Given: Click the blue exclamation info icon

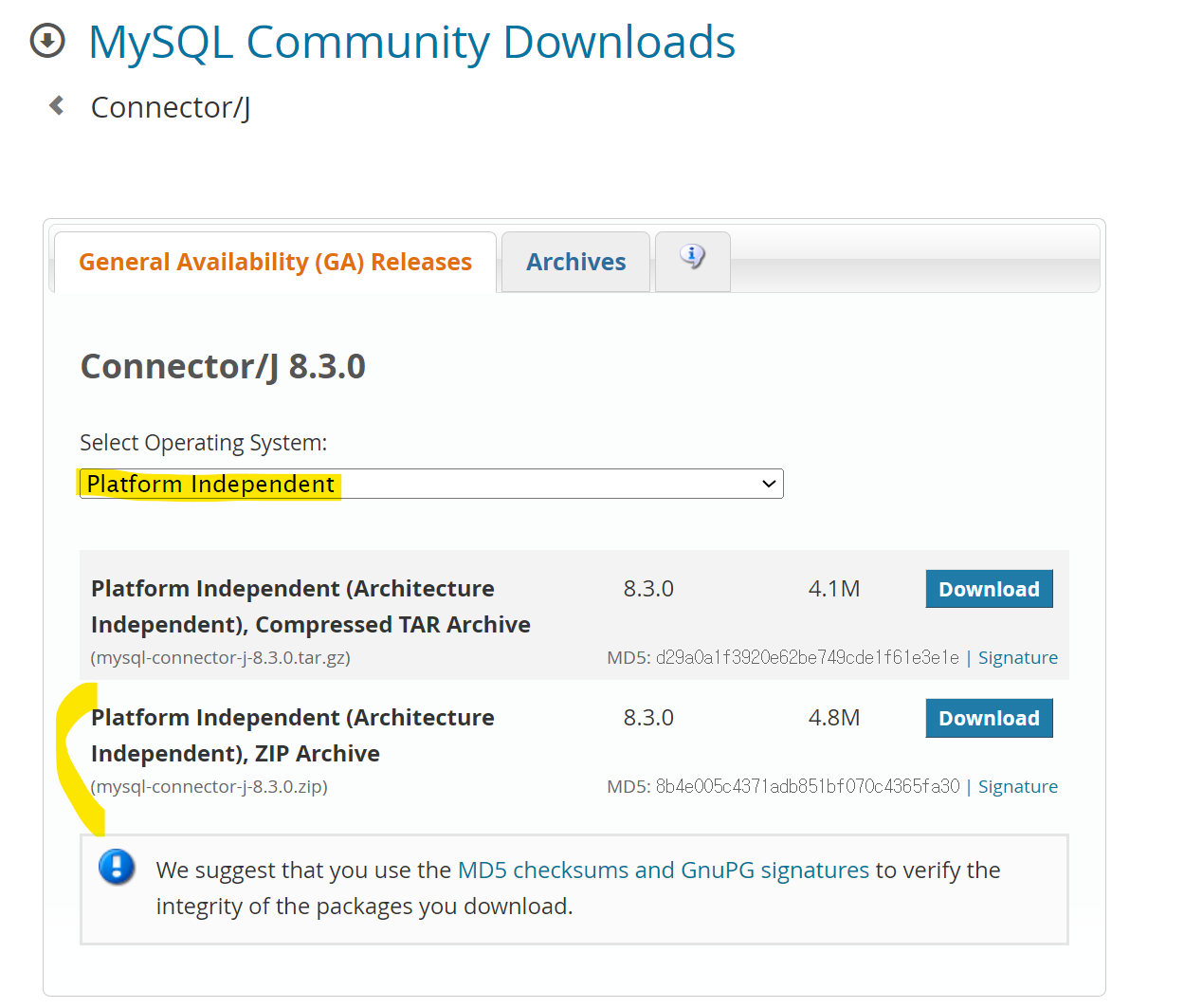Looking at the screenshot, I should coord(117,867).
